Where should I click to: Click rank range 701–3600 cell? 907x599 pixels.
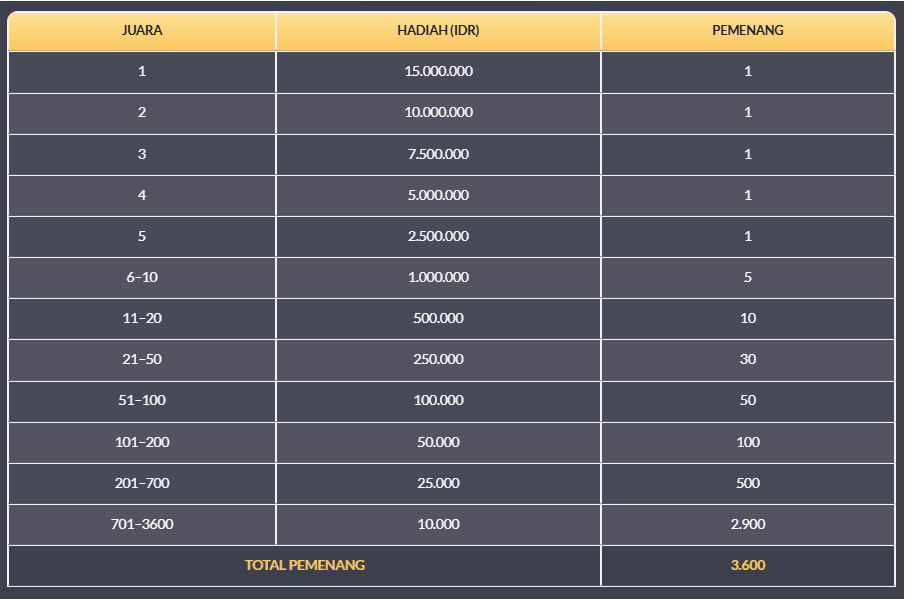pyautogui.click(x=142, y=524)
